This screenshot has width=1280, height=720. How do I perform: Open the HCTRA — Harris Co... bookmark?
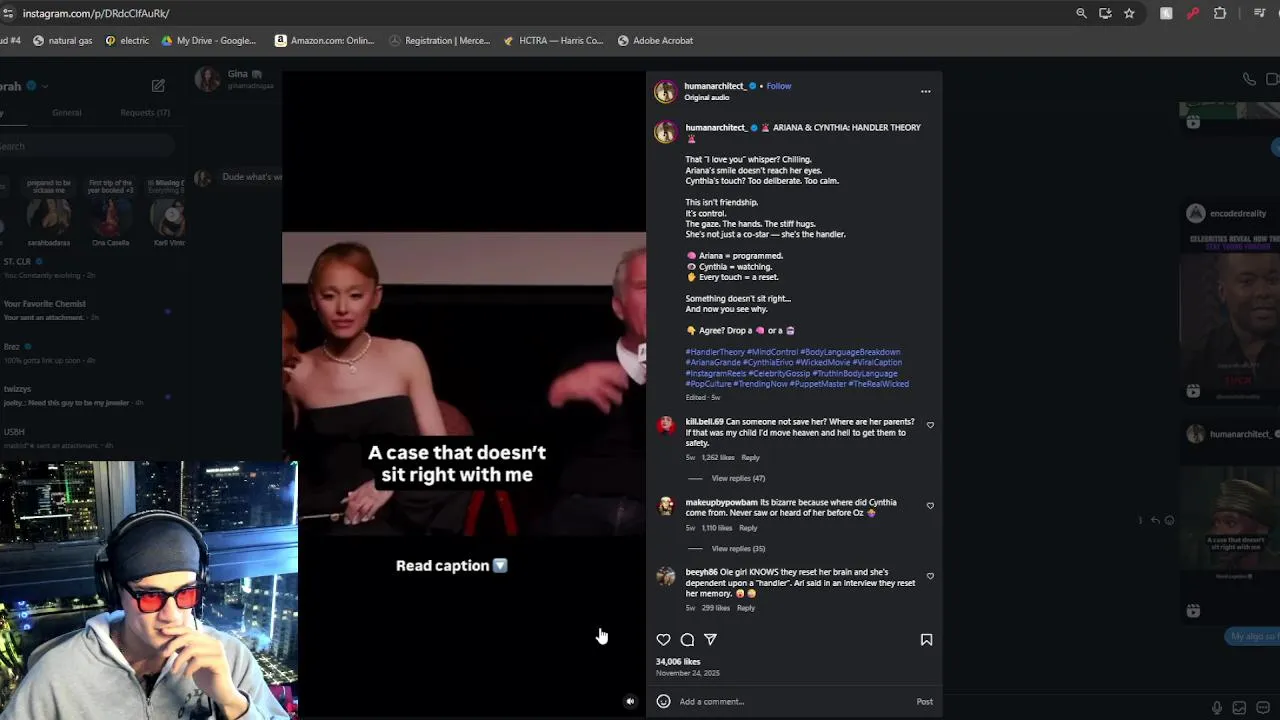[x=553, y=41]
